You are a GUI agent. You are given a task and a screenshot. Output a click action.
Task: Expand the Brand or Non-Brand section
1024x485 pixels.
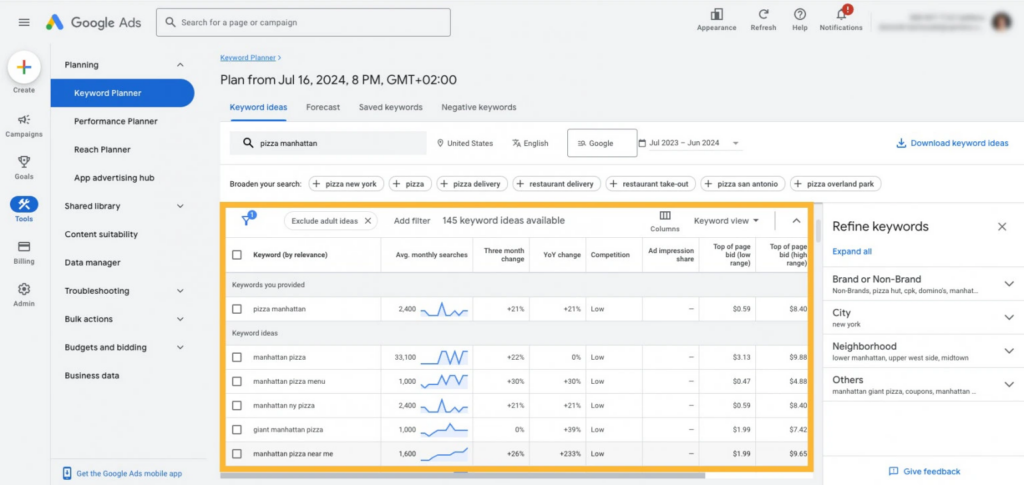[1008, 284]
